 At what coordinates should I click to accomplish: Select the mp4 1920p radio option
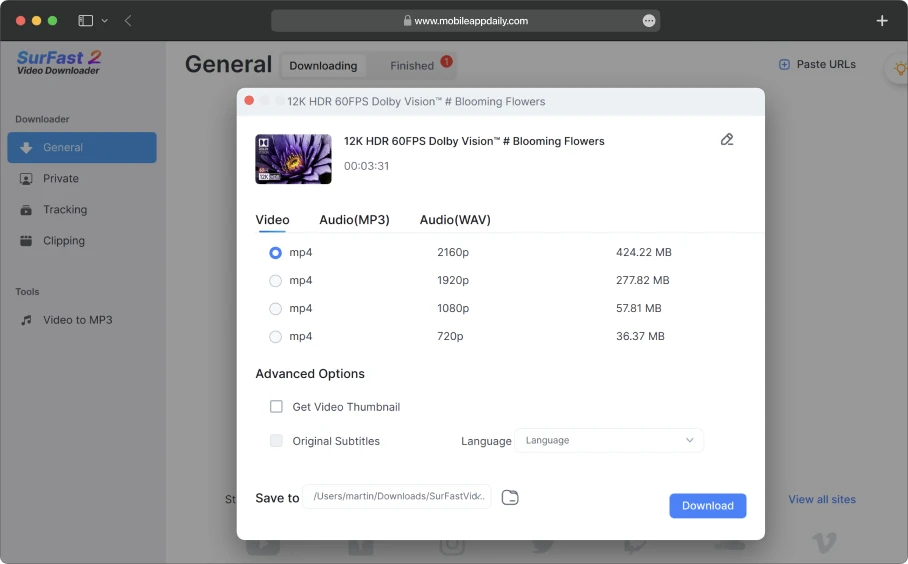pyautogui.click(x=275, y=281)
